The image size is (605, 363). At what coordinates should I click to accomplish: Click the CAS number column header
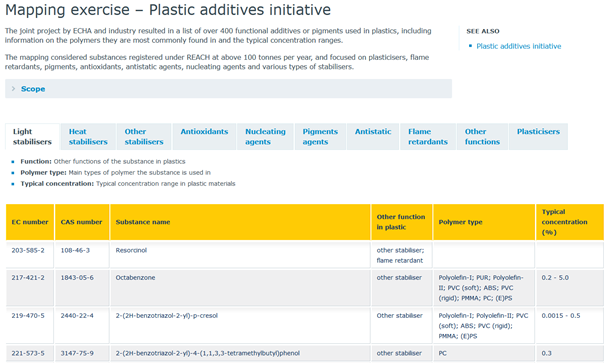(x=82, y=222)
